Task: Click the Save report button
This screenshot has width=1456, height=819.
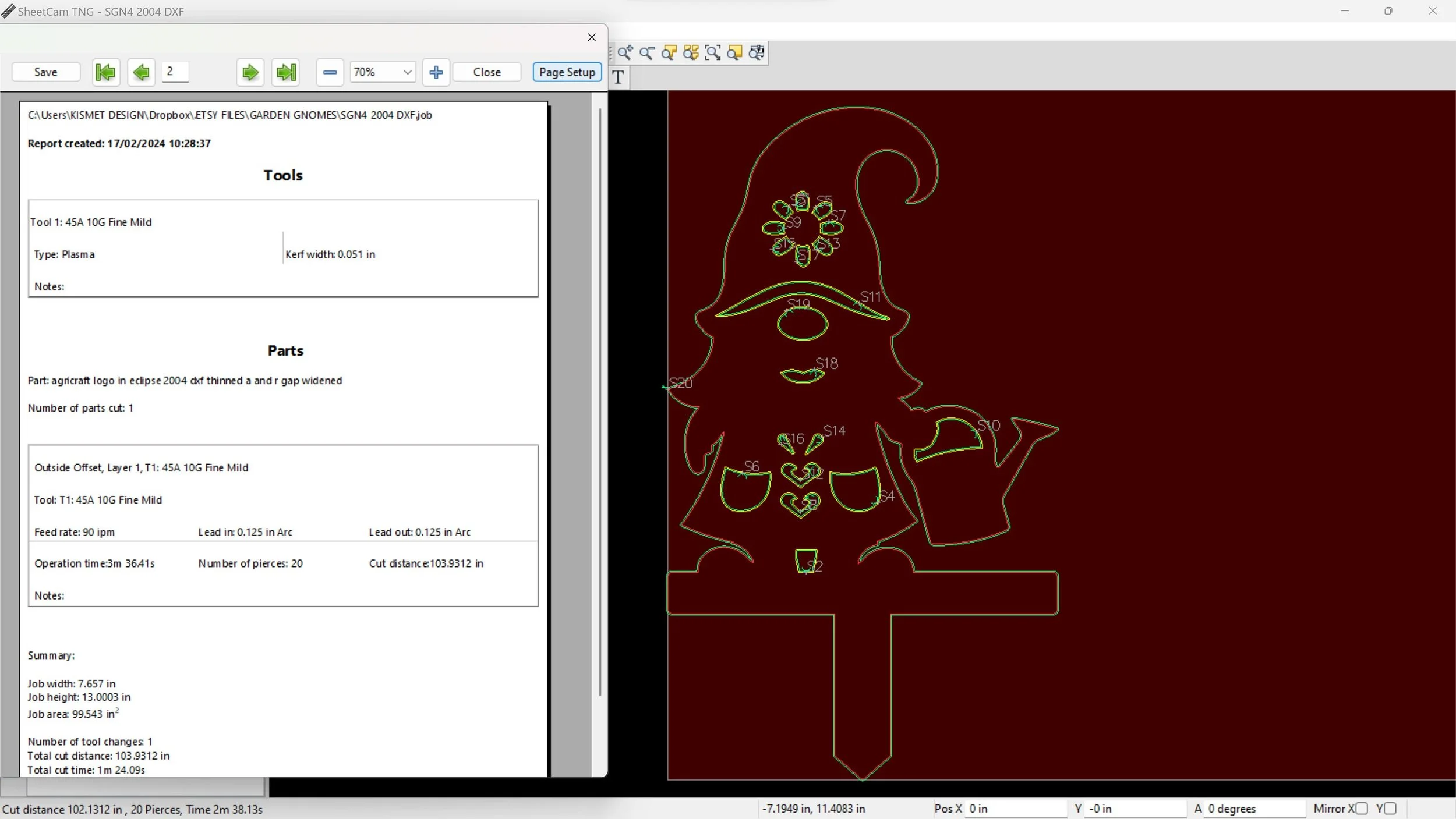Action: pyautogui.click(x=45, y=72)
